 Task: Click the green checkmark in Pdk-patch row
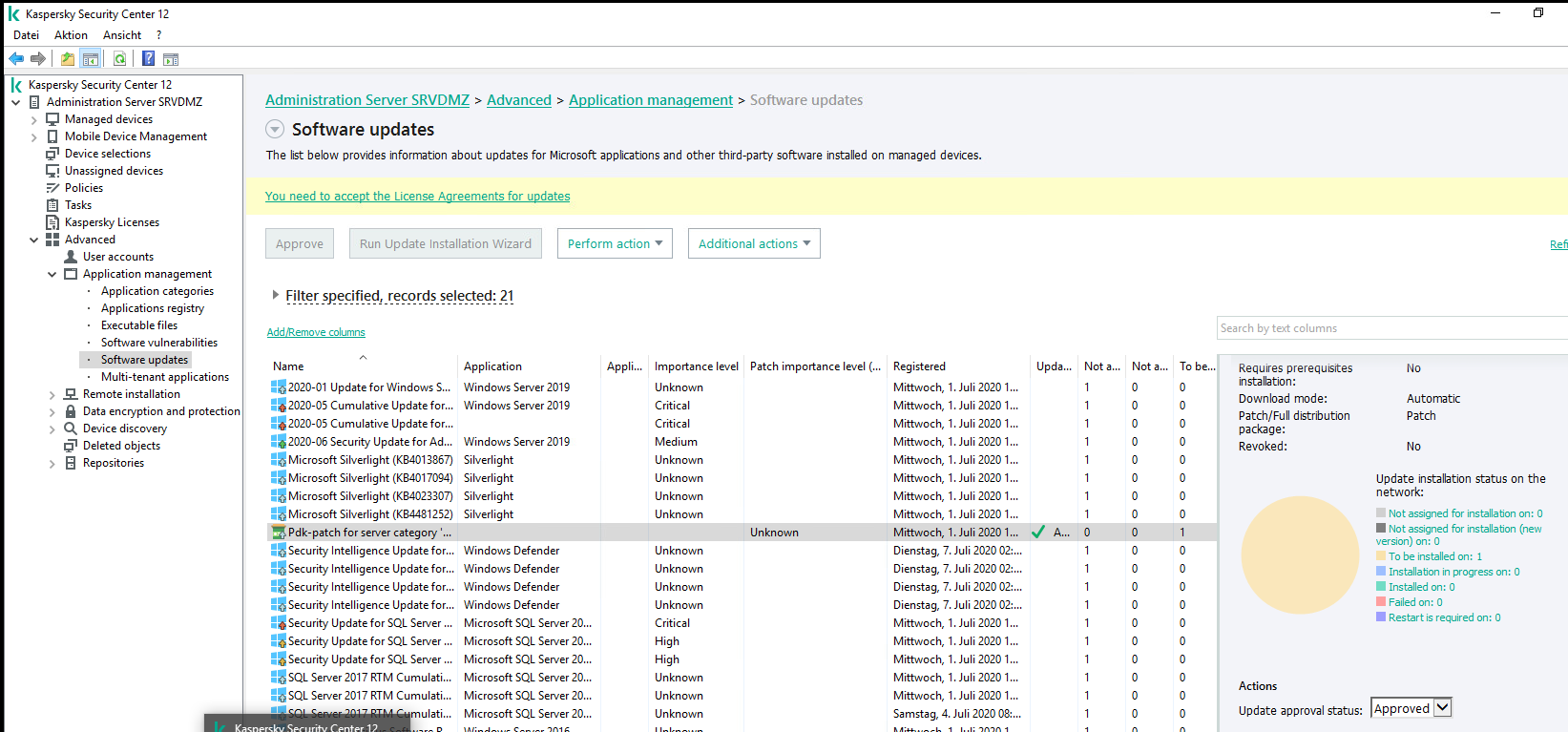(x=1038, y=533)
